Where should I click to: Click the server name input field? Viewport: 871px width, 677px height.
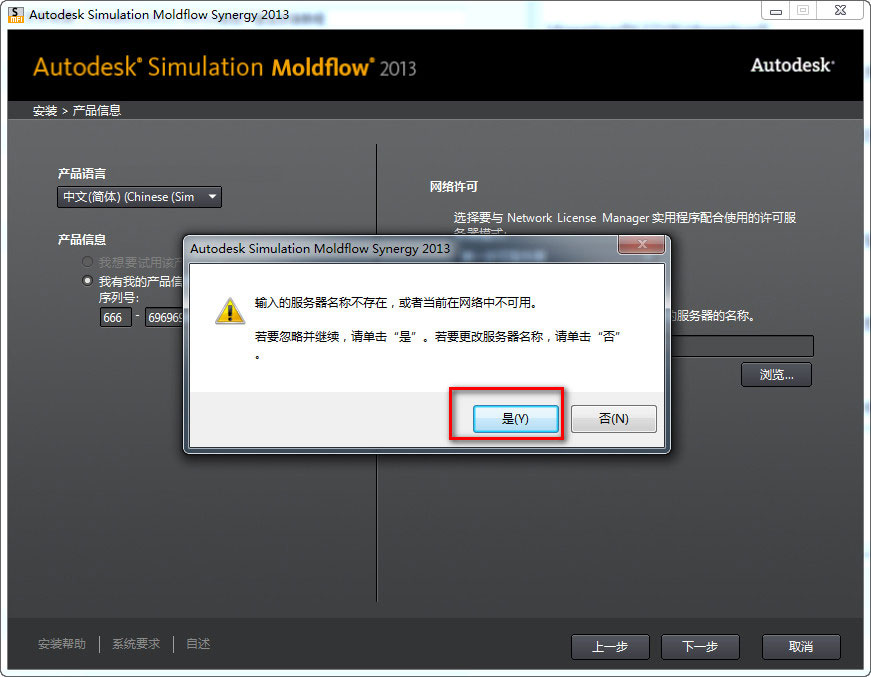coord(742,346)
